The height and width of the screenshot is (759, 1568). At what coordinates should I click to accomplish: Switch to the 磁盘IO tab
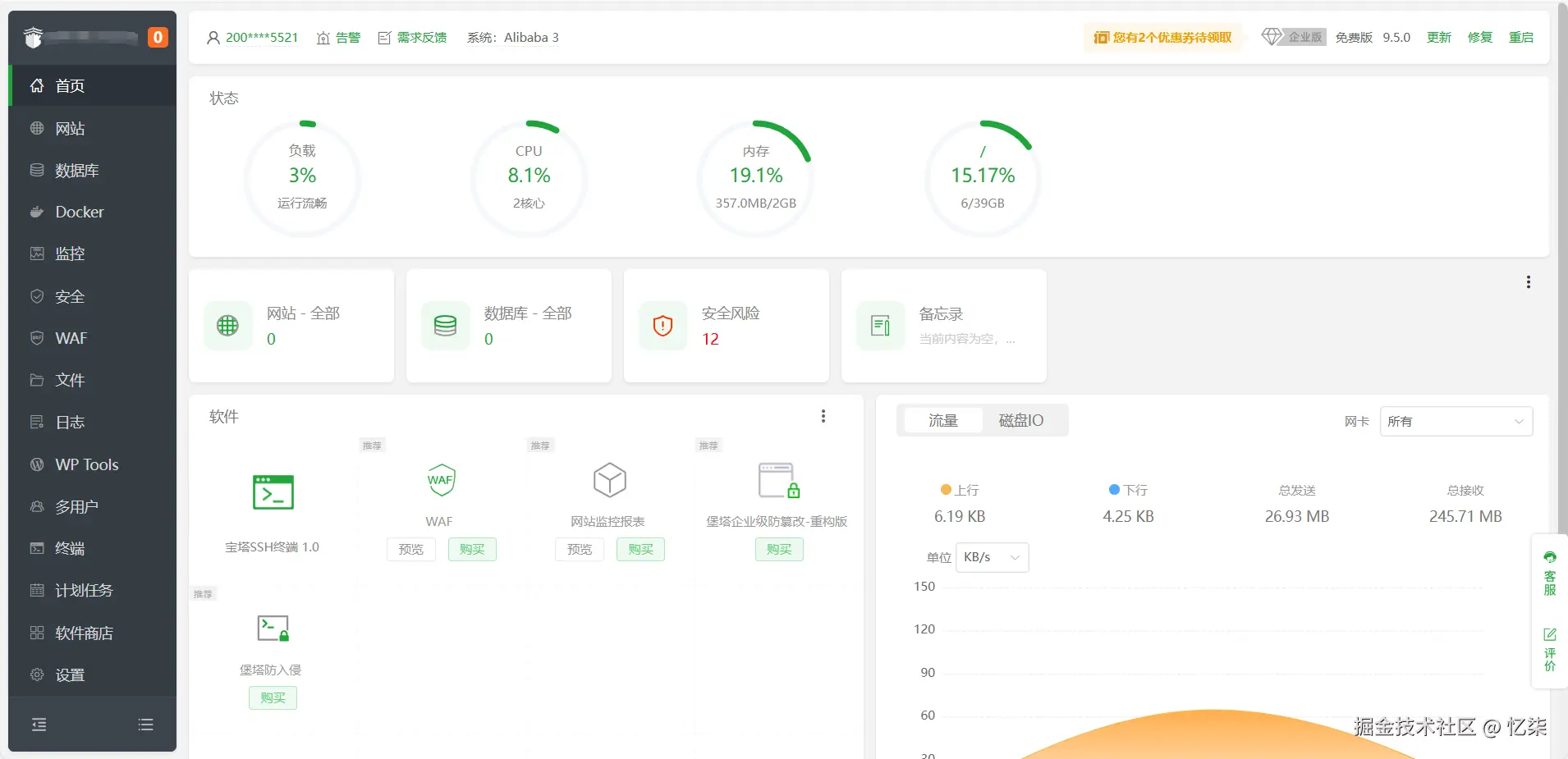click(x=1021, y=420)
